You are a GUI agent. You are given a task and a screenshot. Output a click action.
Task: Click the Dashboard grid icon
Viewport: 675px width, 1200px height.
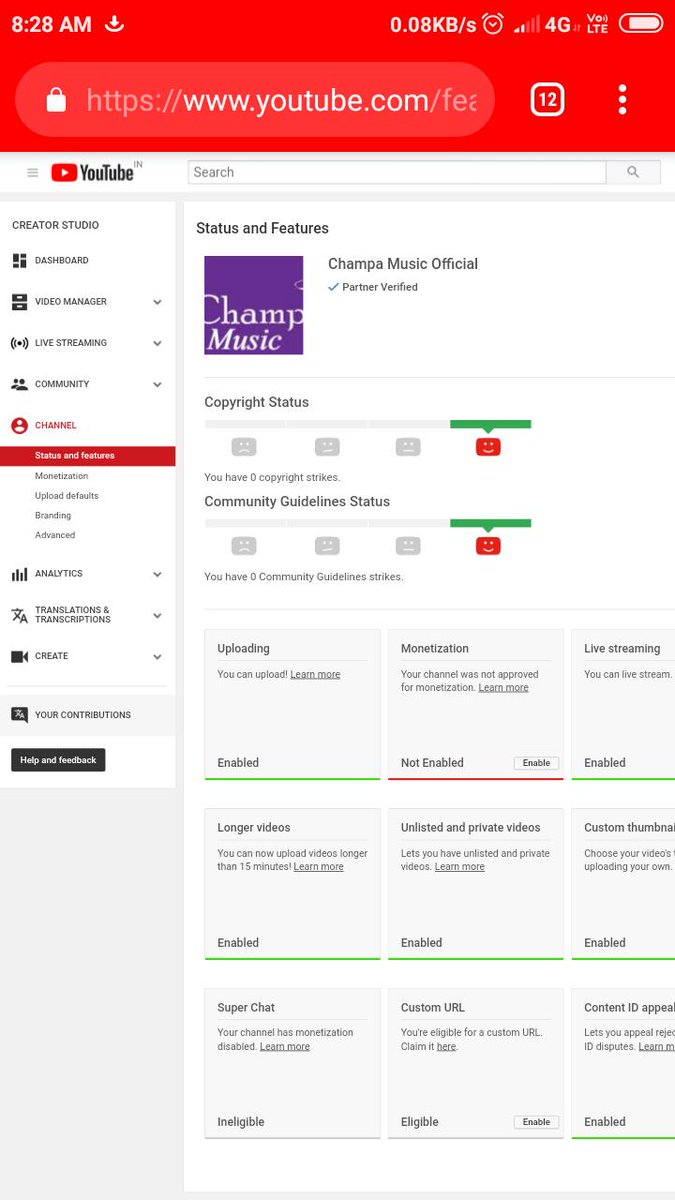point(19,261)
